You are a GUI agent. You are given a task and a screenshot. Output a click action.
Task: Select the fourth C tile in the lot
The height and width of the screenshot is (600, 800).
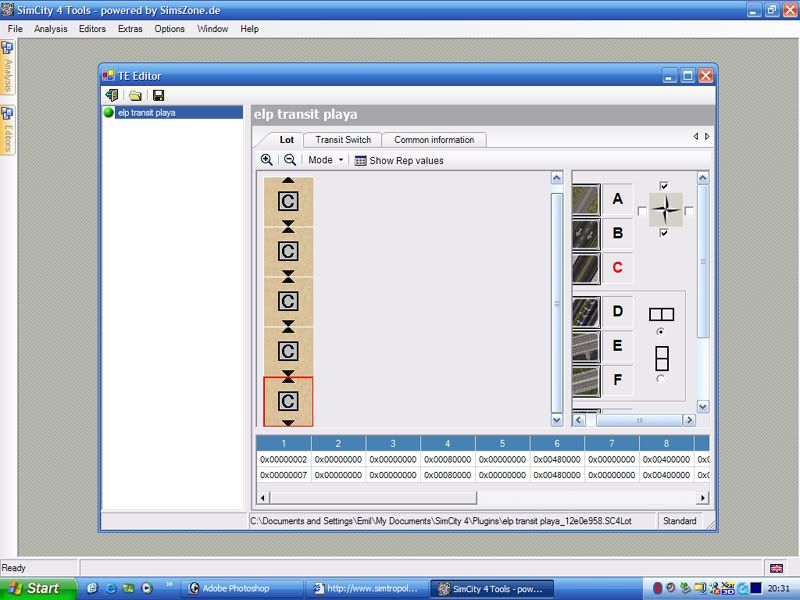(288, 351)
